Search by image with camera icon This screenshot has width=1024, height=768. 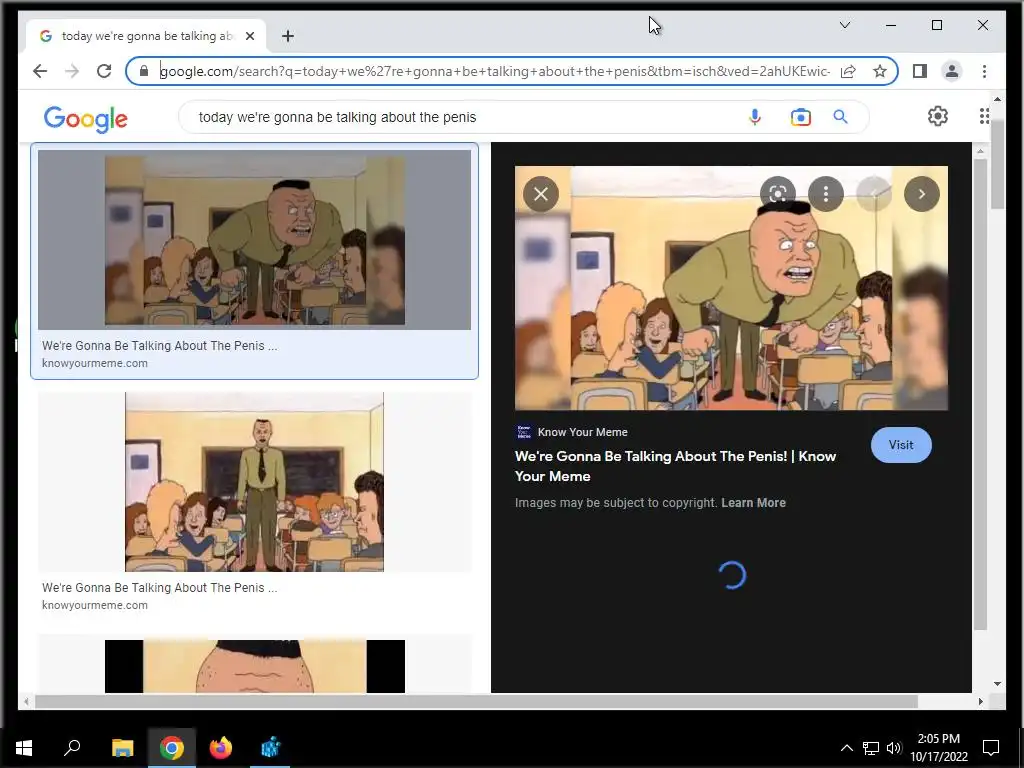coord(800,117)
